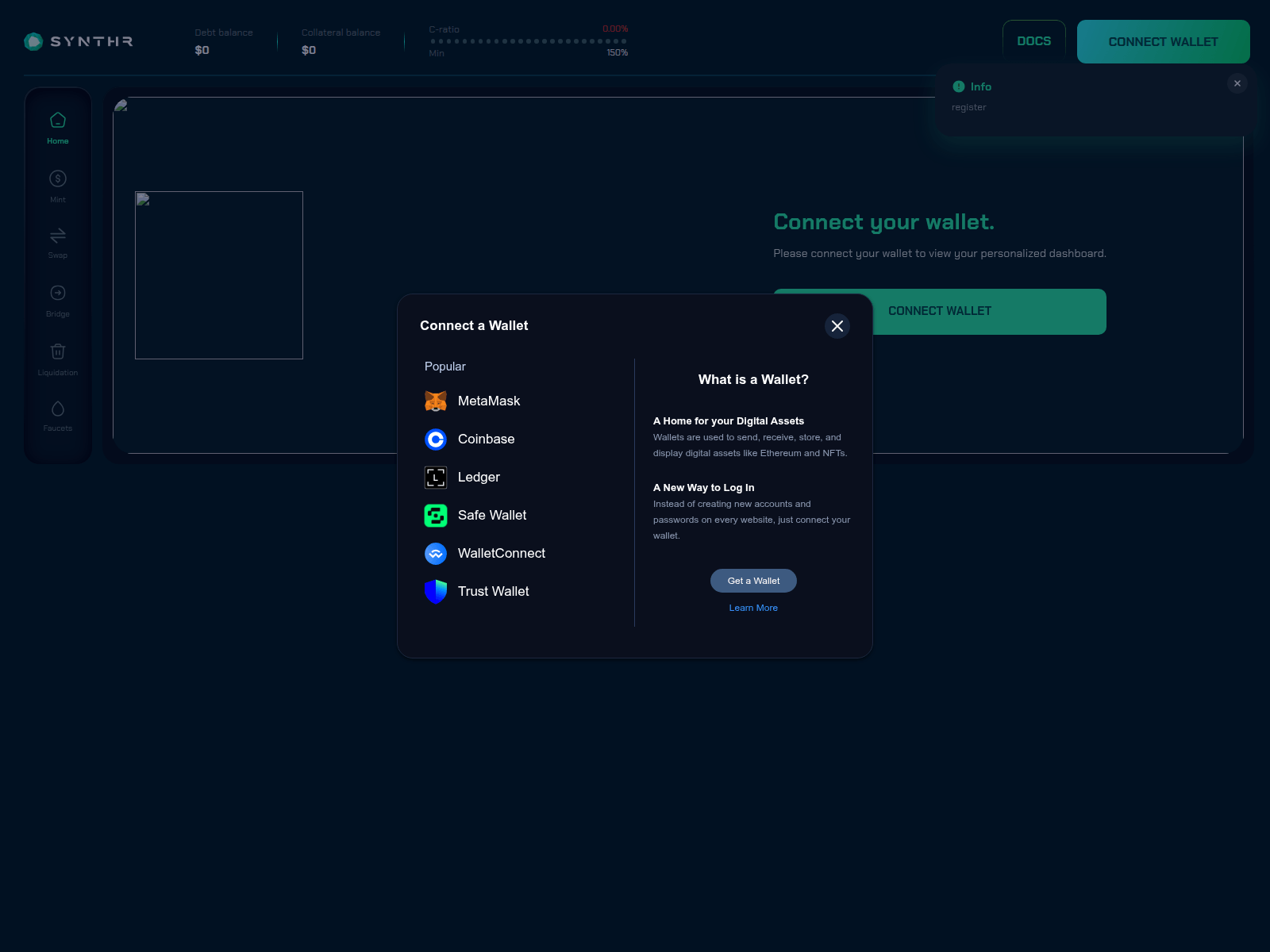Select Safe Wallet option

(x=520, y=516)
